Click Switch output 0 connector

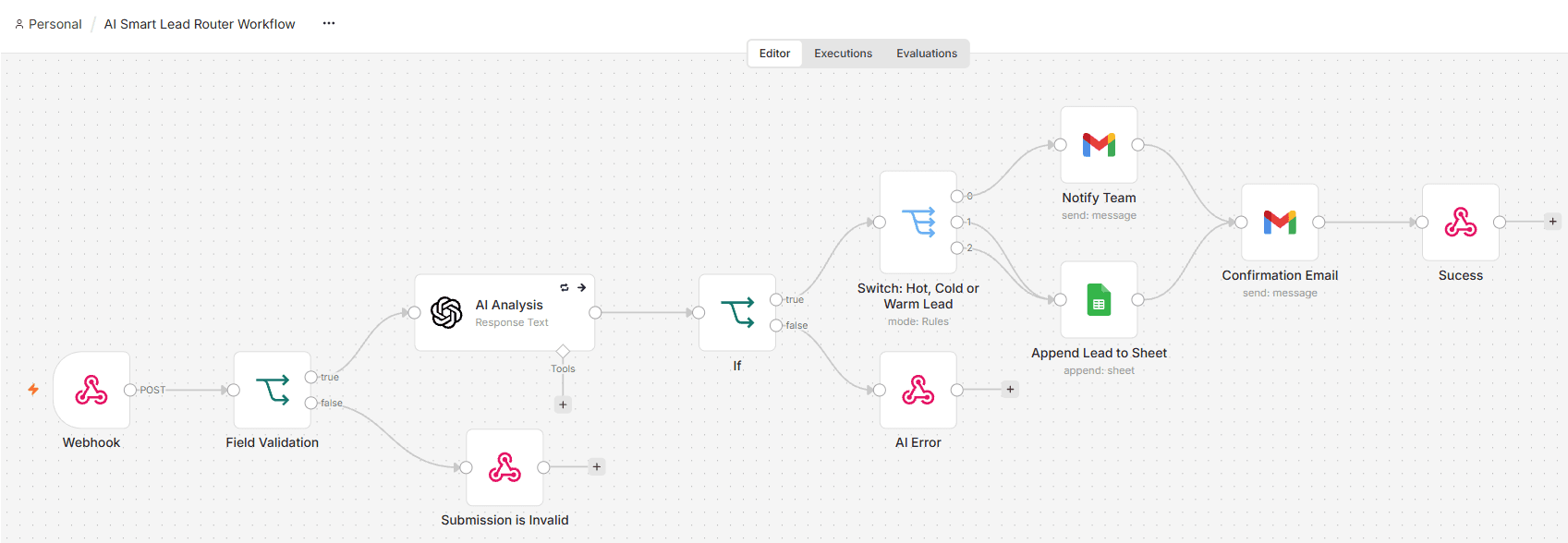pos(957,196)
